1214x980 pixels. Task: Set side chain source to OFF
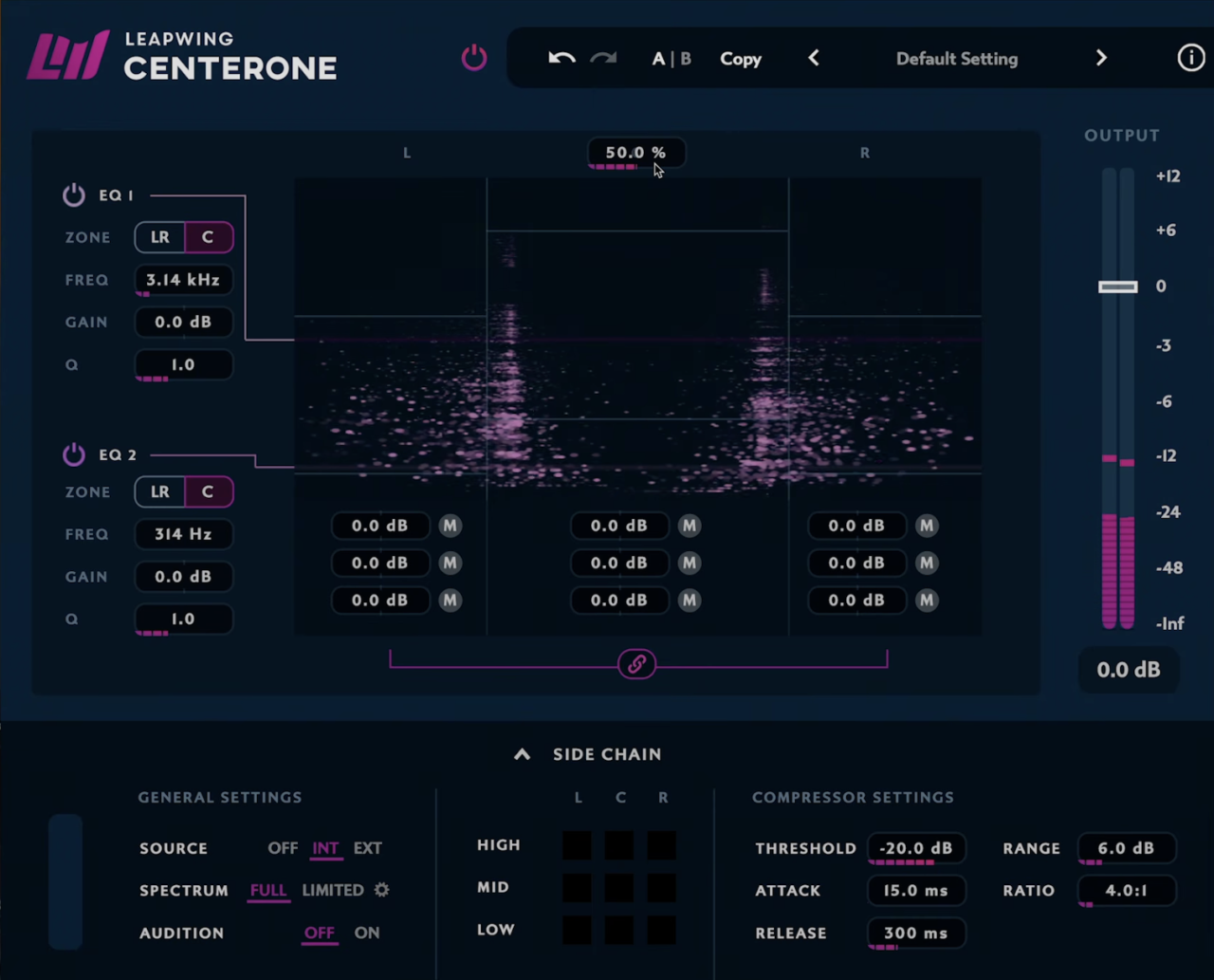click(283, 848)
